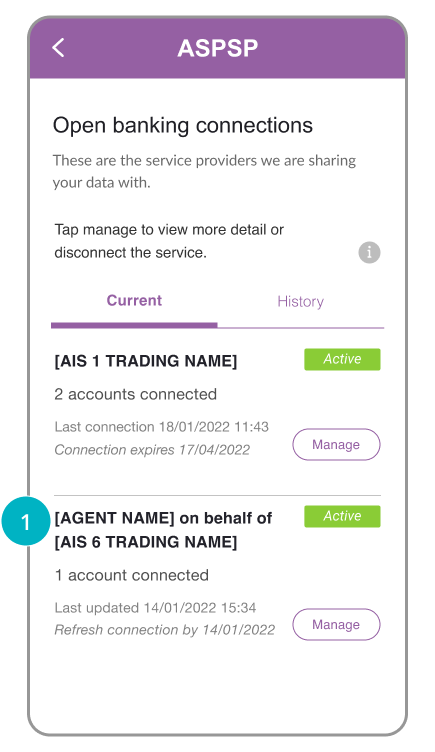The image size is (435, 752).
Task: Click the ASPSP header title
Action: coord(218,48)
